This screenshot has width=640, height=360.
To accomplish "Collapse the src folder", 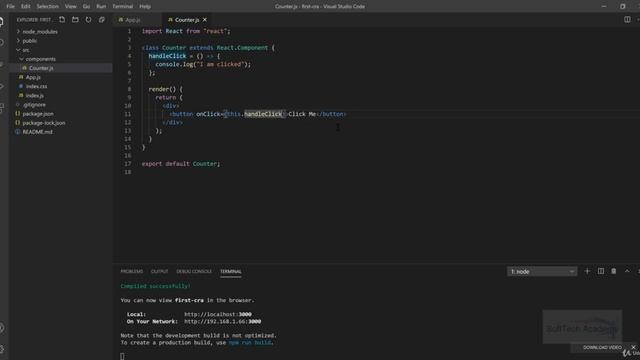I will 18,50.
